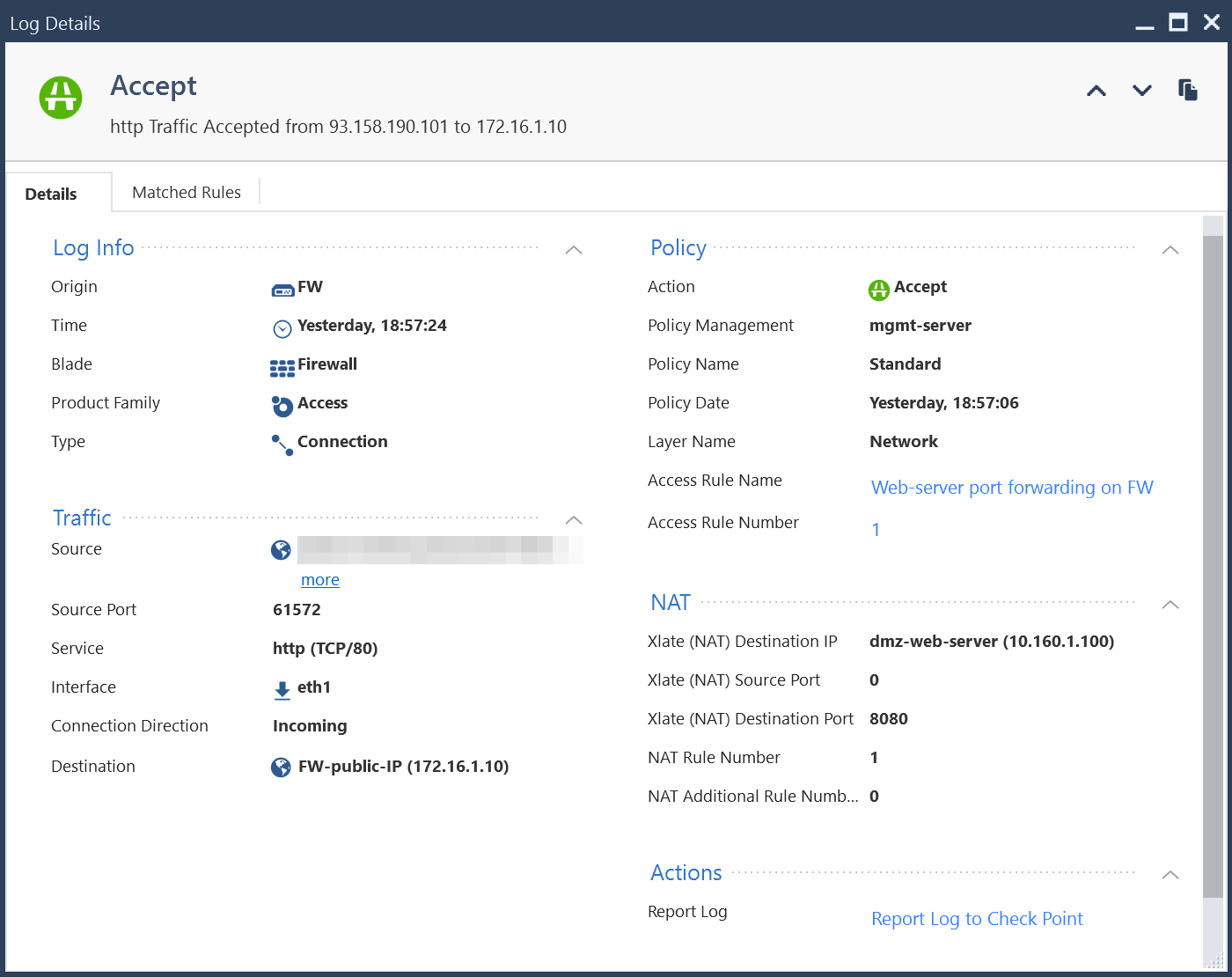Click the vertical scrollbar thumb
1232x977 pixels.
click(1214, 567)
